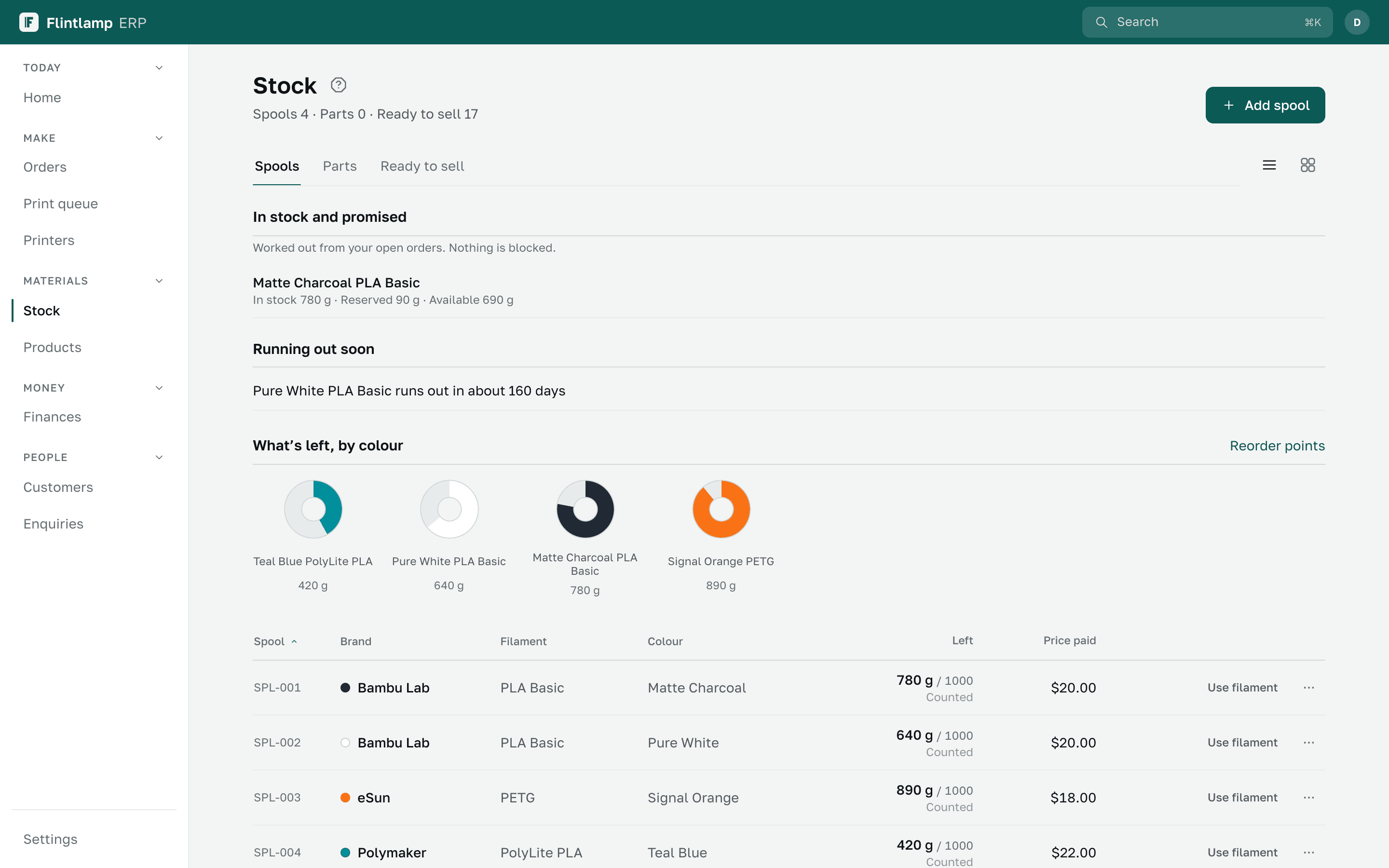The height and width of the screenshot is (868, 1389).
Task: Switch to list view icon
Action: point(1269,165)
